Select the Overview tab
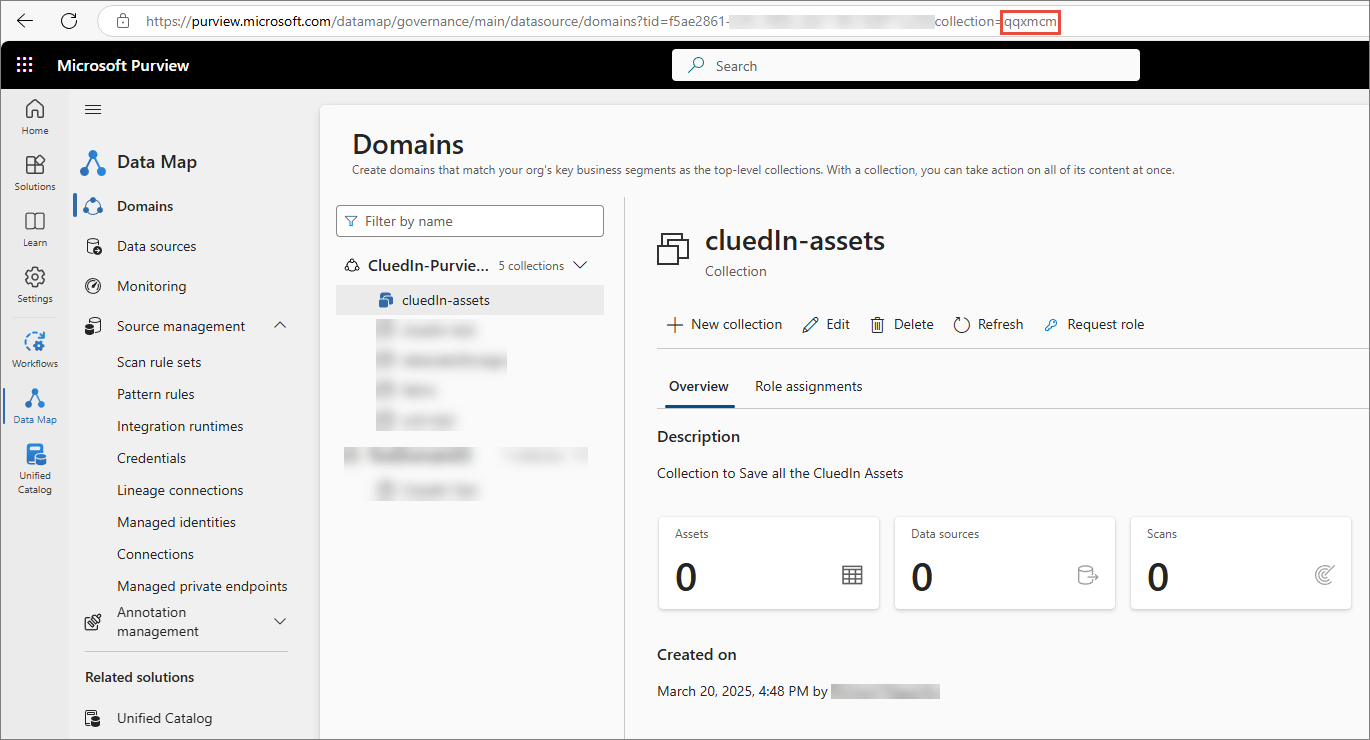1370x740 pixels. tap(699, 386)
